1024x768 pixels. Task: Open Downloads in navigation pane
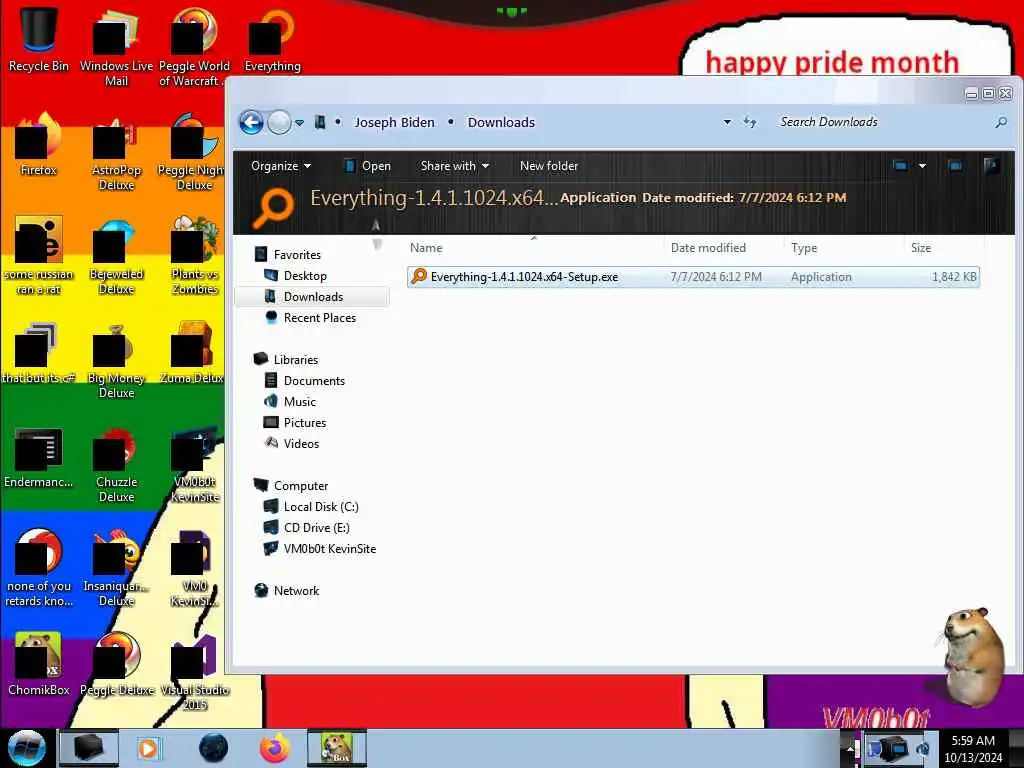[313, 296]
